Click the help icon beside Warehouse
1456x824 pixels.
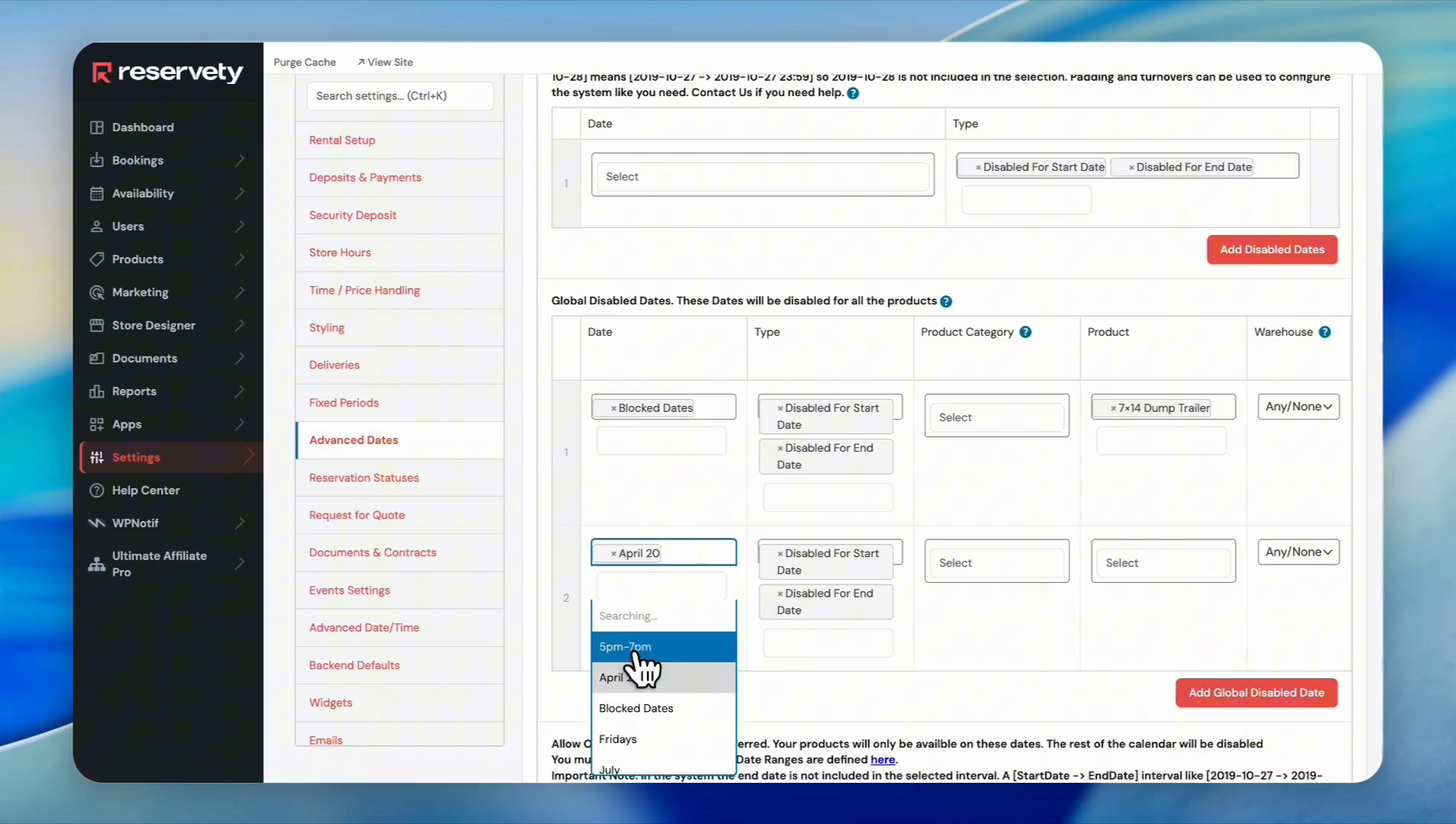[1325, 332]
